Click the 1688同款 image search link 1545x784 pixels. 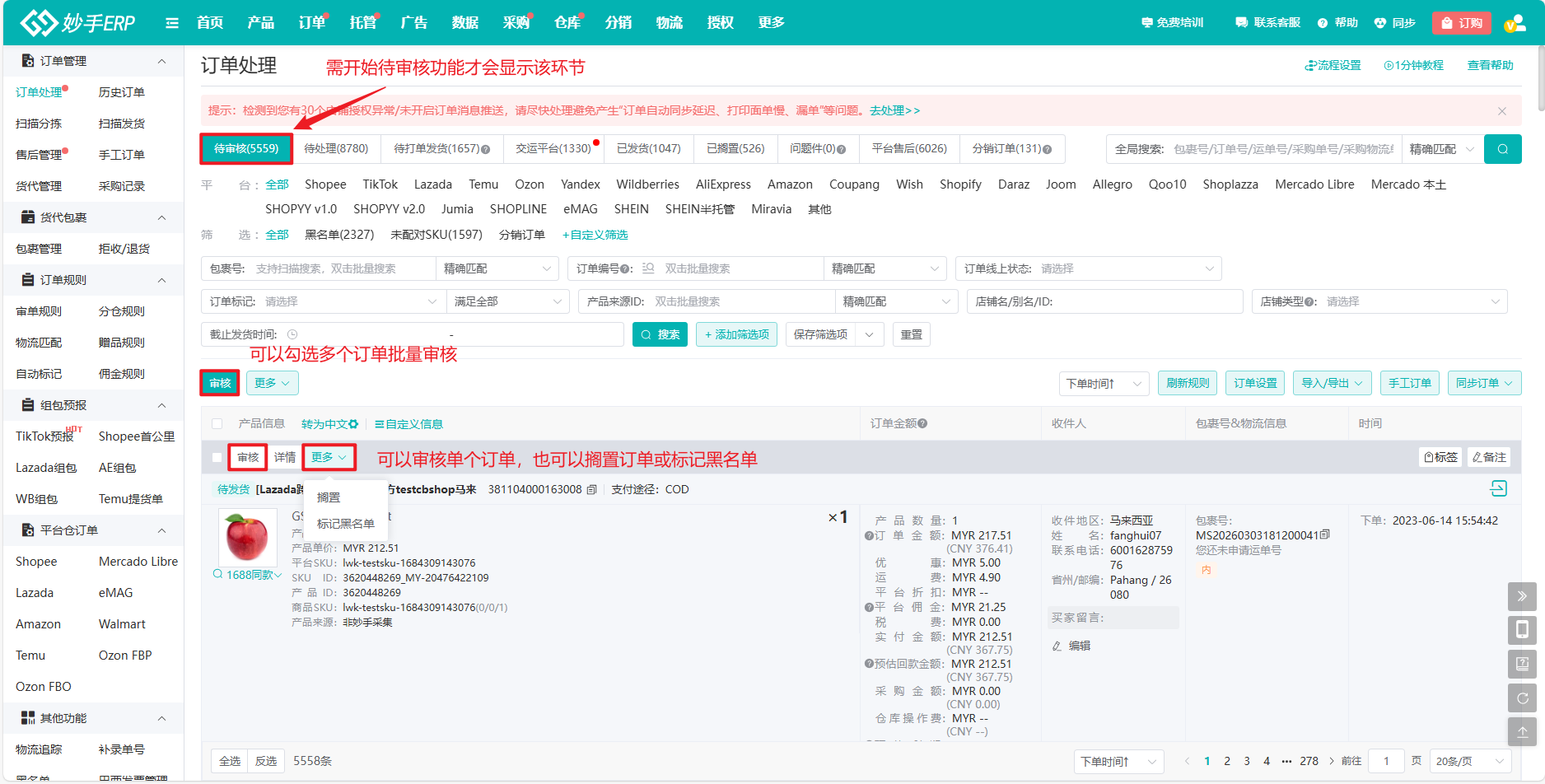coord(247,575)
